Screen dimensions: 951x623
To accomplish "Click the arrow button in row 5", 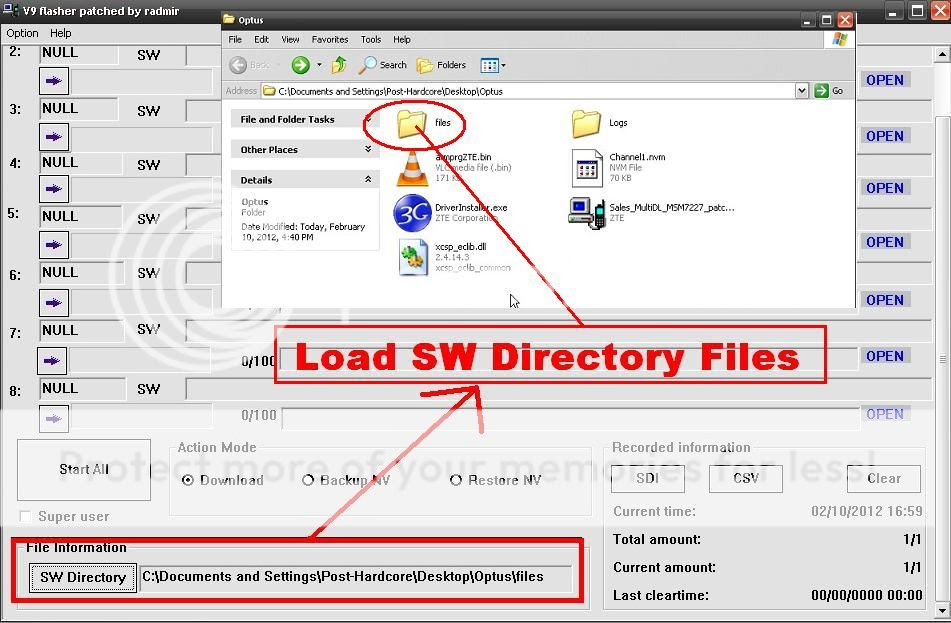I will 54,245.
